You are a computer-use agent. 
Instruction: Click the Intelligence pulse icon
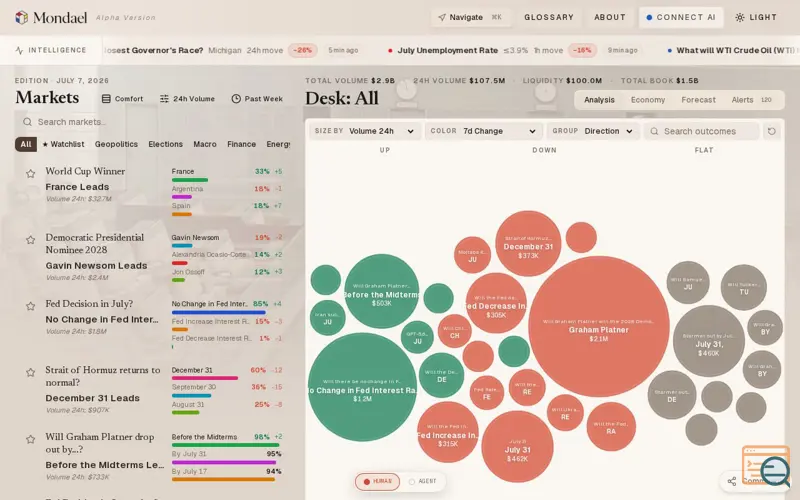click(x=19, y=51)
